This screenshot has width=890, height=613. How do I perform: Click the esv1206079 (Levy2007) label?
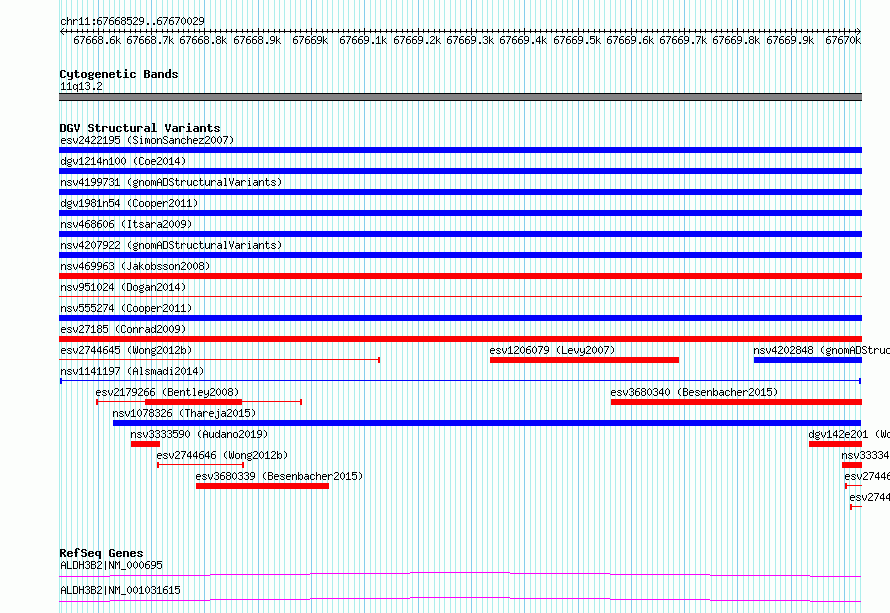click(552, 350)
